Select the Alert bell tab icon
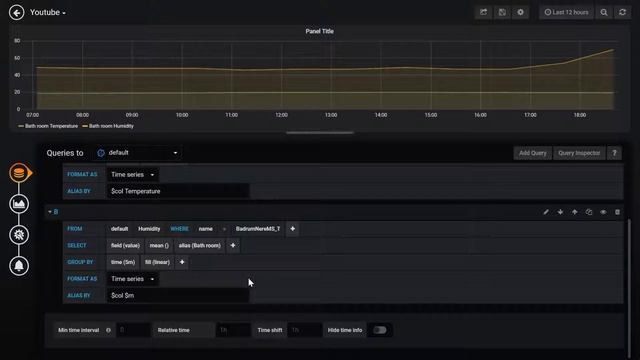Image resolution: width=640 pixels, height=360 pixels. click(19, 266)
